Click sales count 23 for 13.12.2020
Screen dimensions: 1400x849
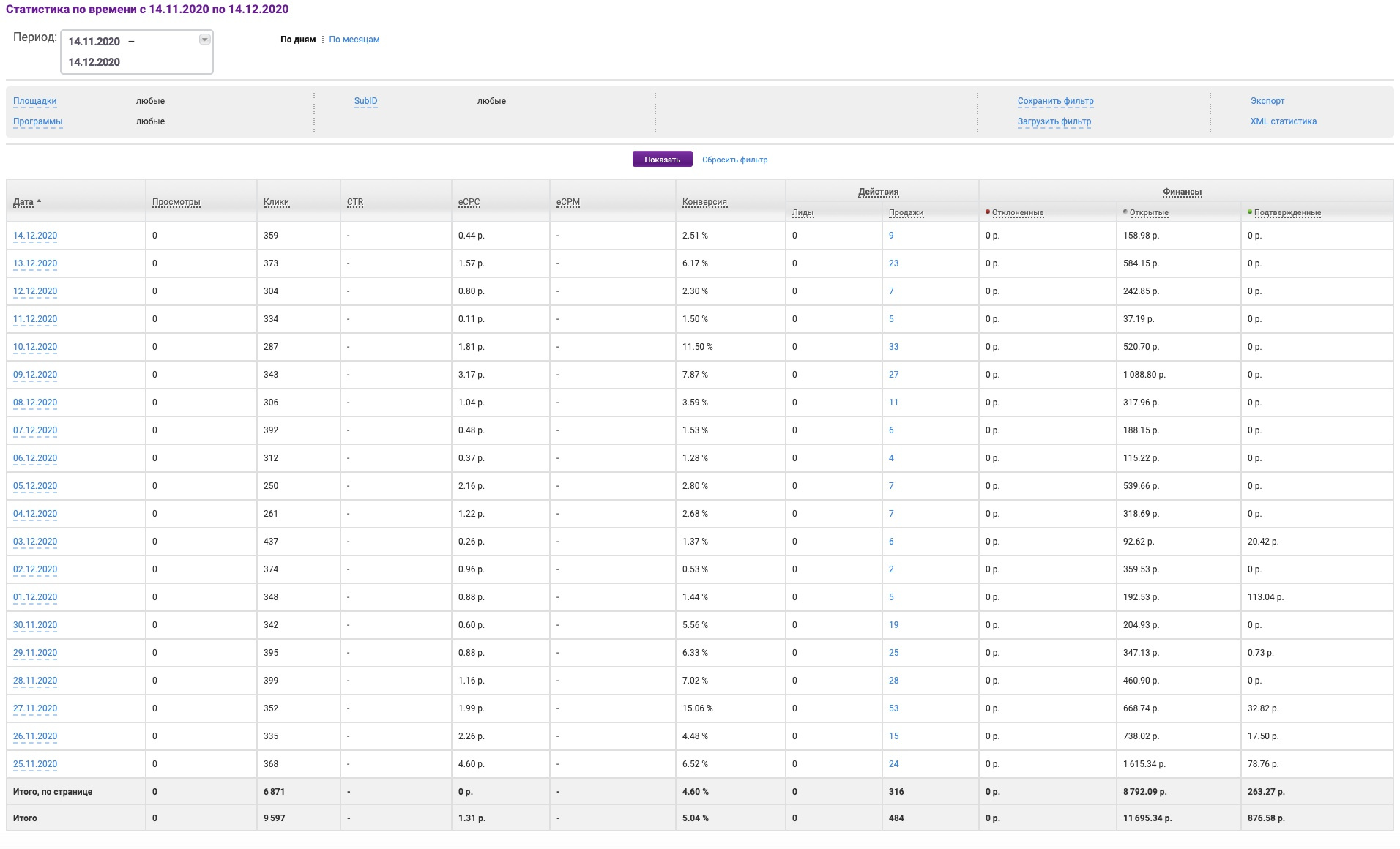894,263
